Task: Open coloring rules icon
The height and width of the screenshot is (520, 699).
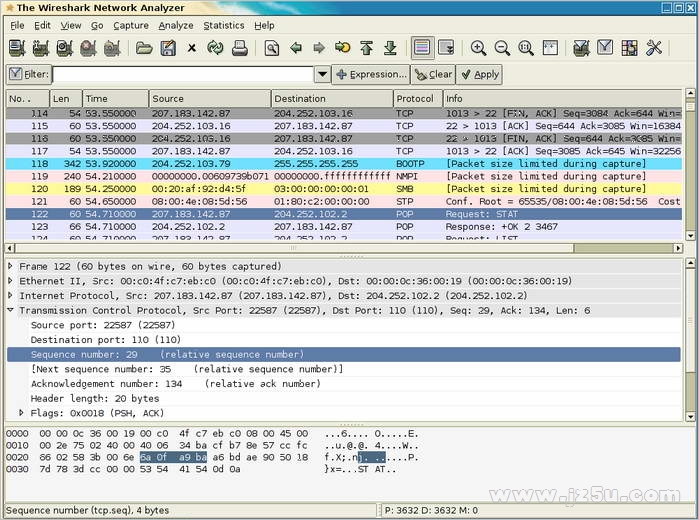Action: tap(629, 48)
